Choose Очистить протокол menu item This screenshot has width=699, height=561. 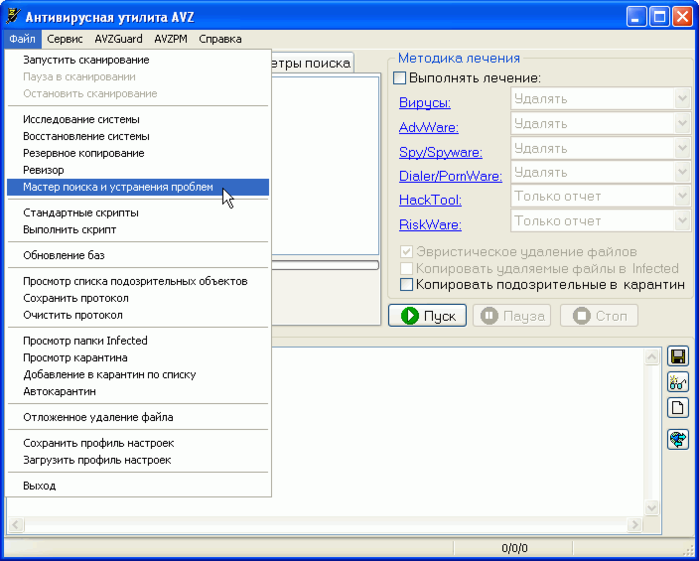(138, 315)
